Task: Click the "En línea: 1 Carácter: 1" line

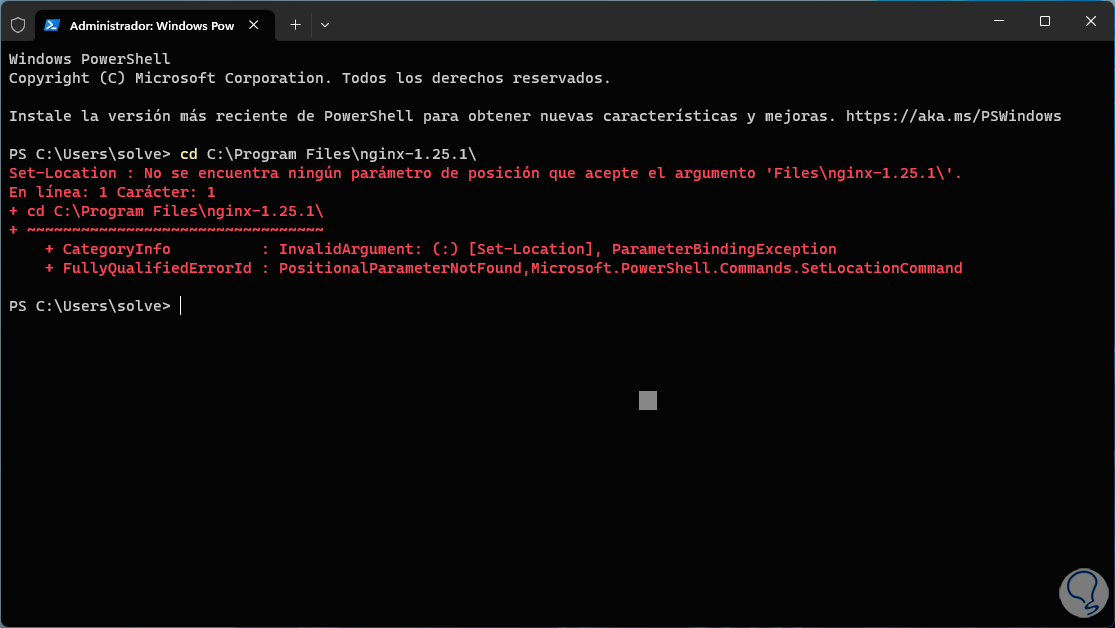Action: tap(112, 192)
